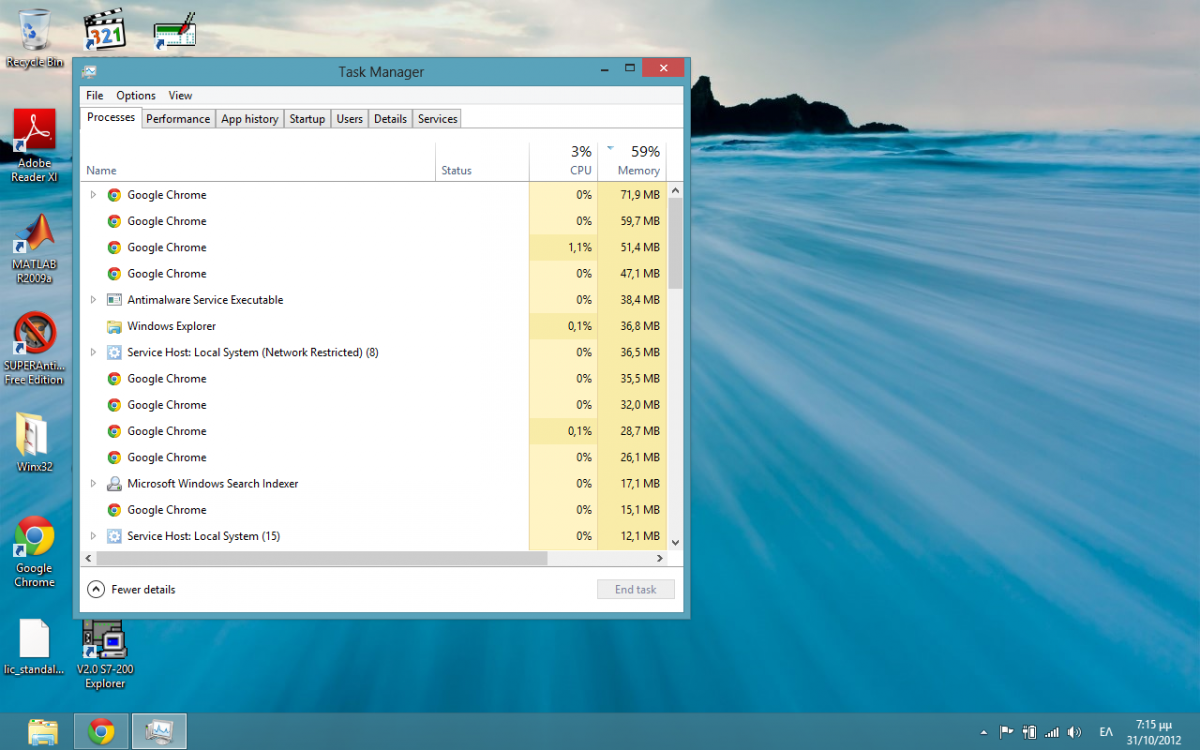
Task: Open the network signal icon in tray
Action: (x=1052, y=732)
